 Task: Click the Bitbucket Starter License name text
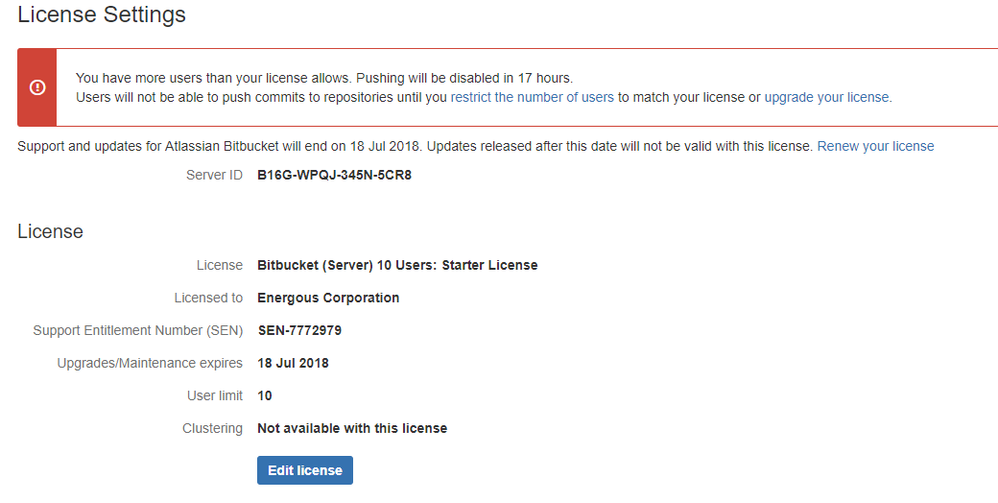click(x=397, y=265)
